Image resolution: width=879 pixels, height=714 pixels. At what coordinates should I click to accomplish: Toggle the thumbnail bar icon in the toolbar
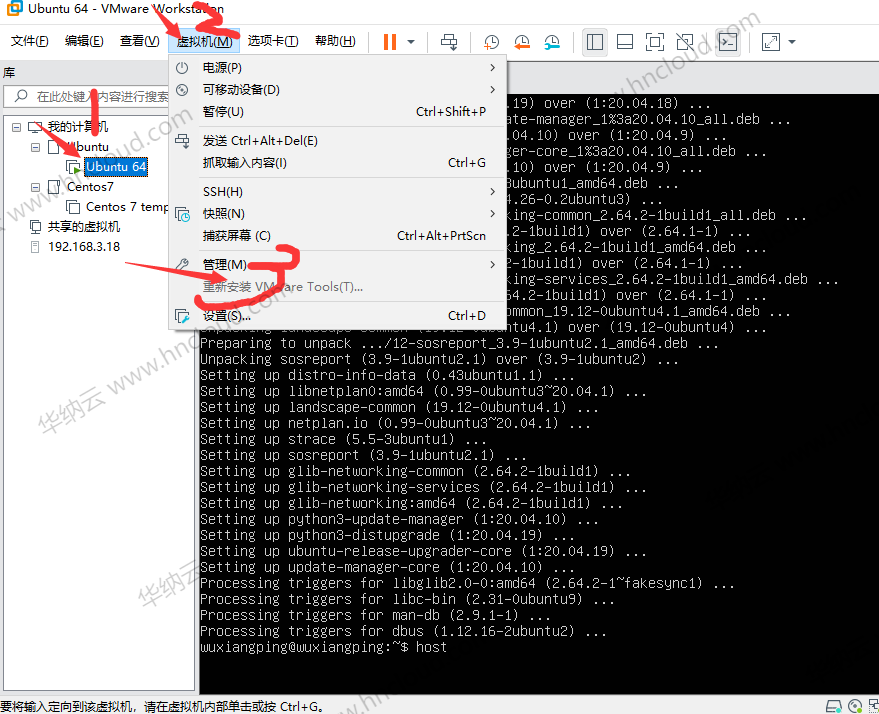(624, 42)
